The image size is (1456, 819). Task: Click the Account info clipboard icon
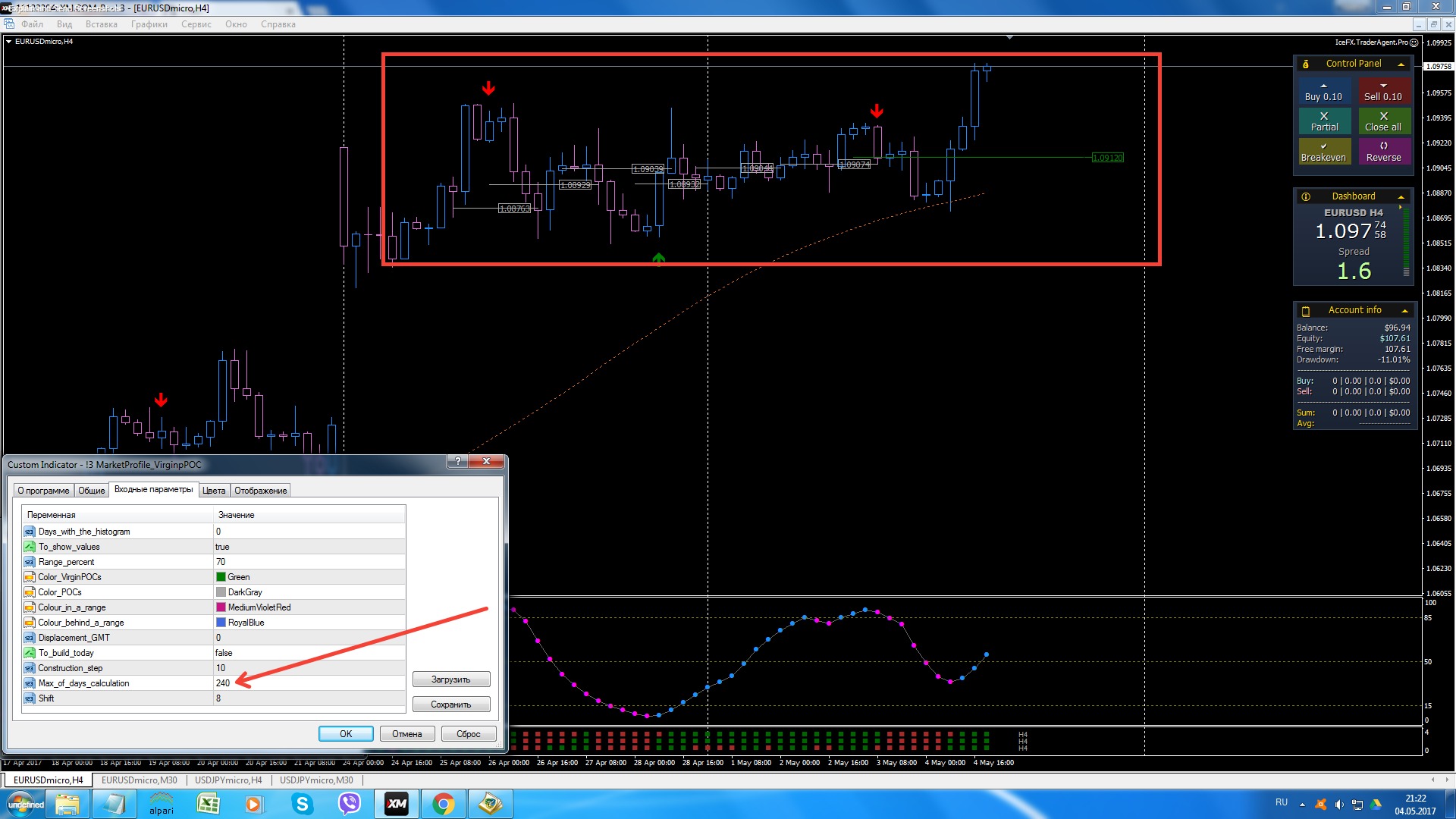(1306, 311)
